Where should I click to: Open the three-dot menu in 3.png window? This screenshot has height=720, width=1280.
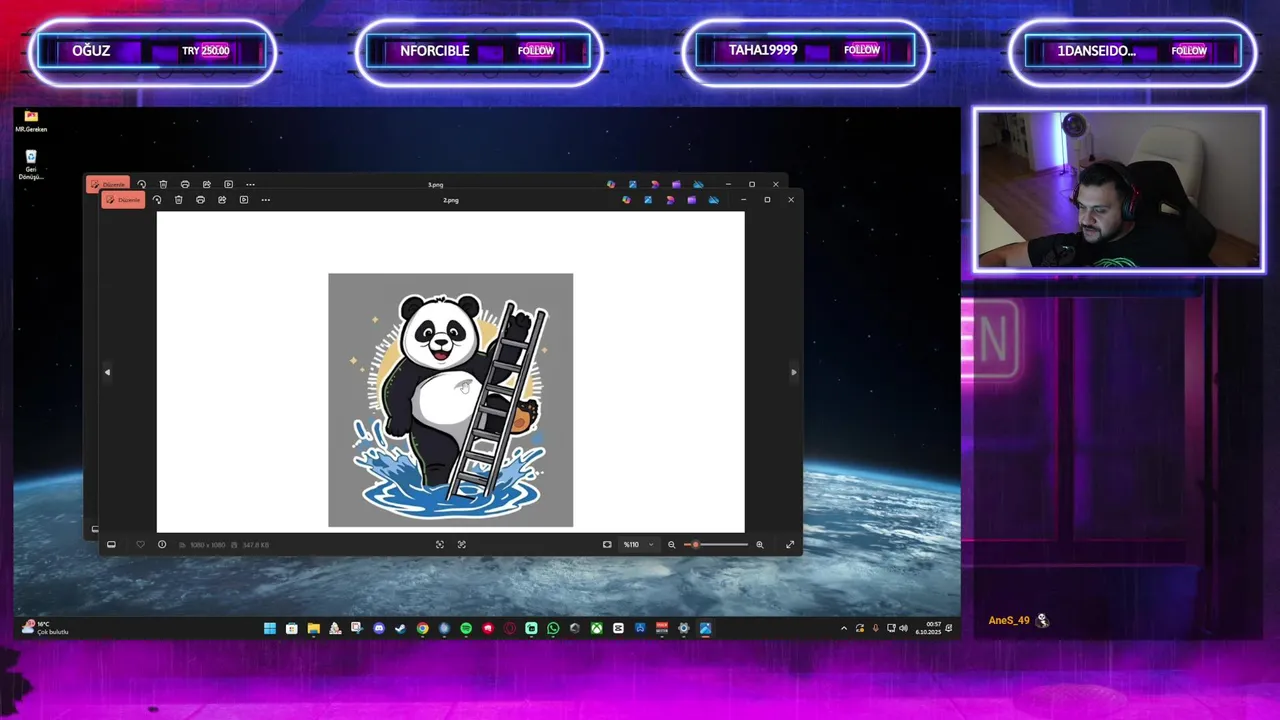251,184
